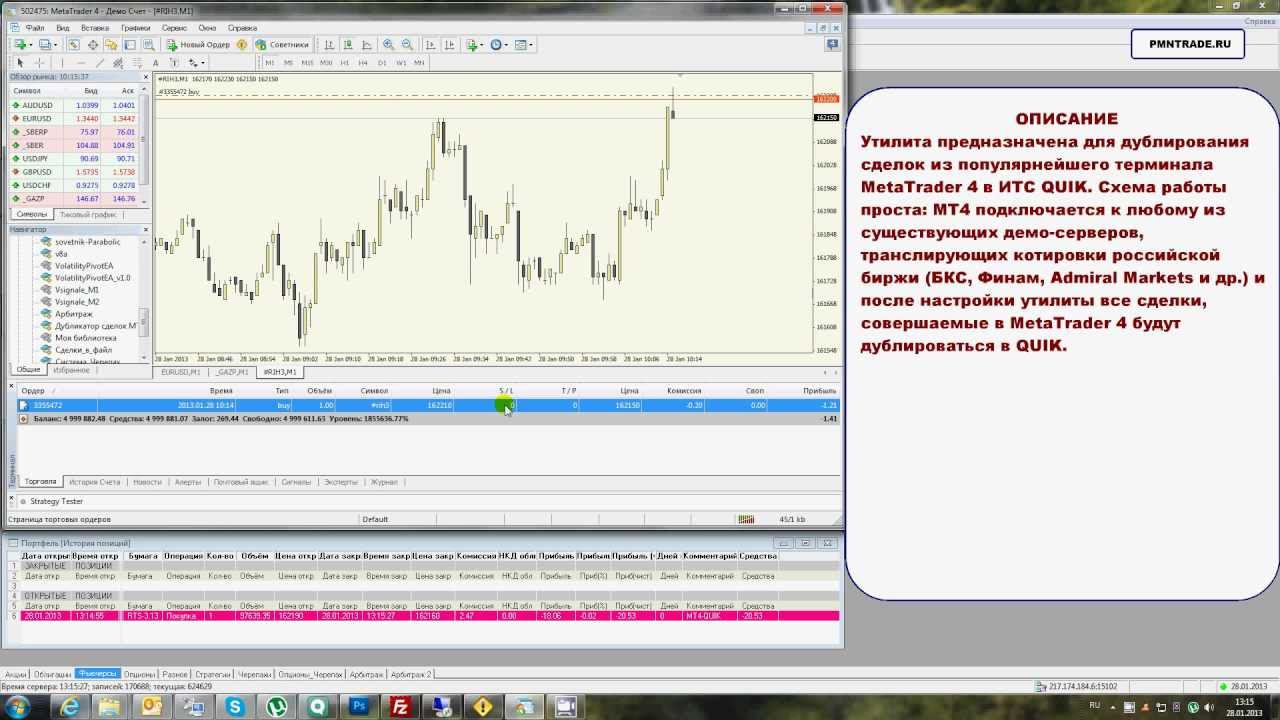Select EURUSD in Market Watch
Viewport: 1280px width, 720px height.
[74, 118]
